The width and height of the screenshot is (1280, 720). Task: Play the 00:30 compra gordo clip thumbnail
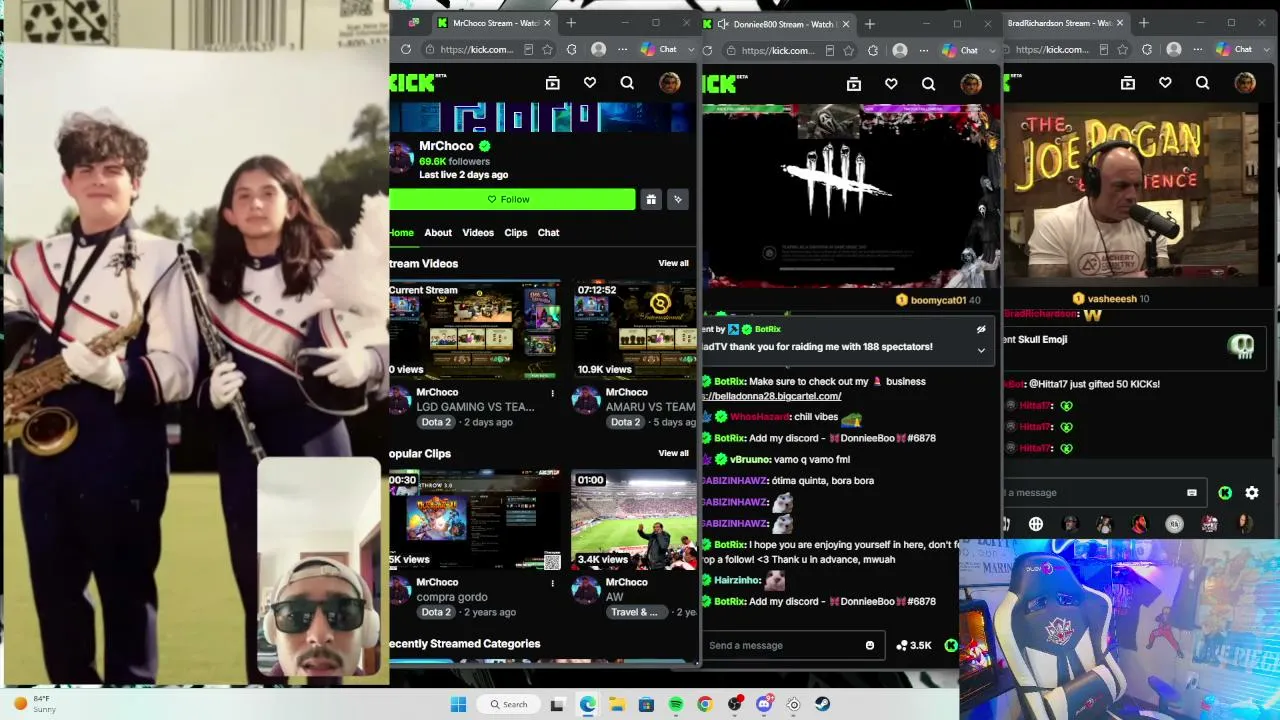click(475, 520)
